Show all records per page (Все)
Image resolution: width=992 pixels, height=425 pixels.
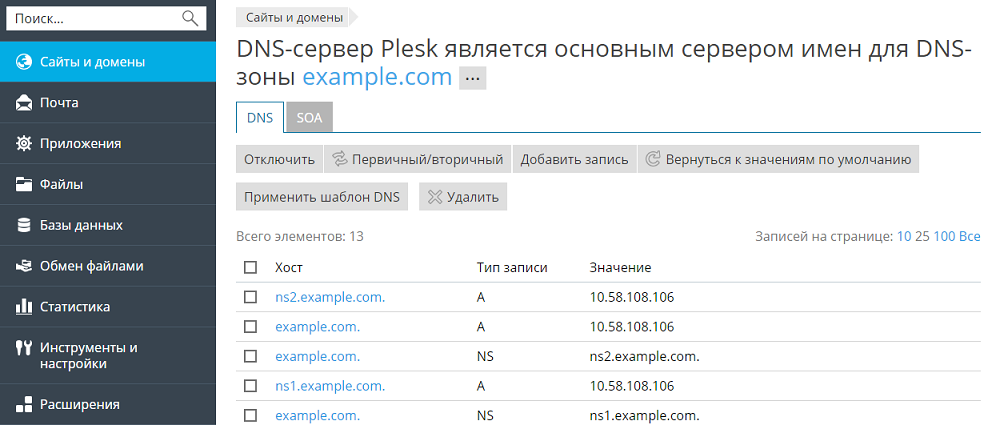(x=970, y=237)
